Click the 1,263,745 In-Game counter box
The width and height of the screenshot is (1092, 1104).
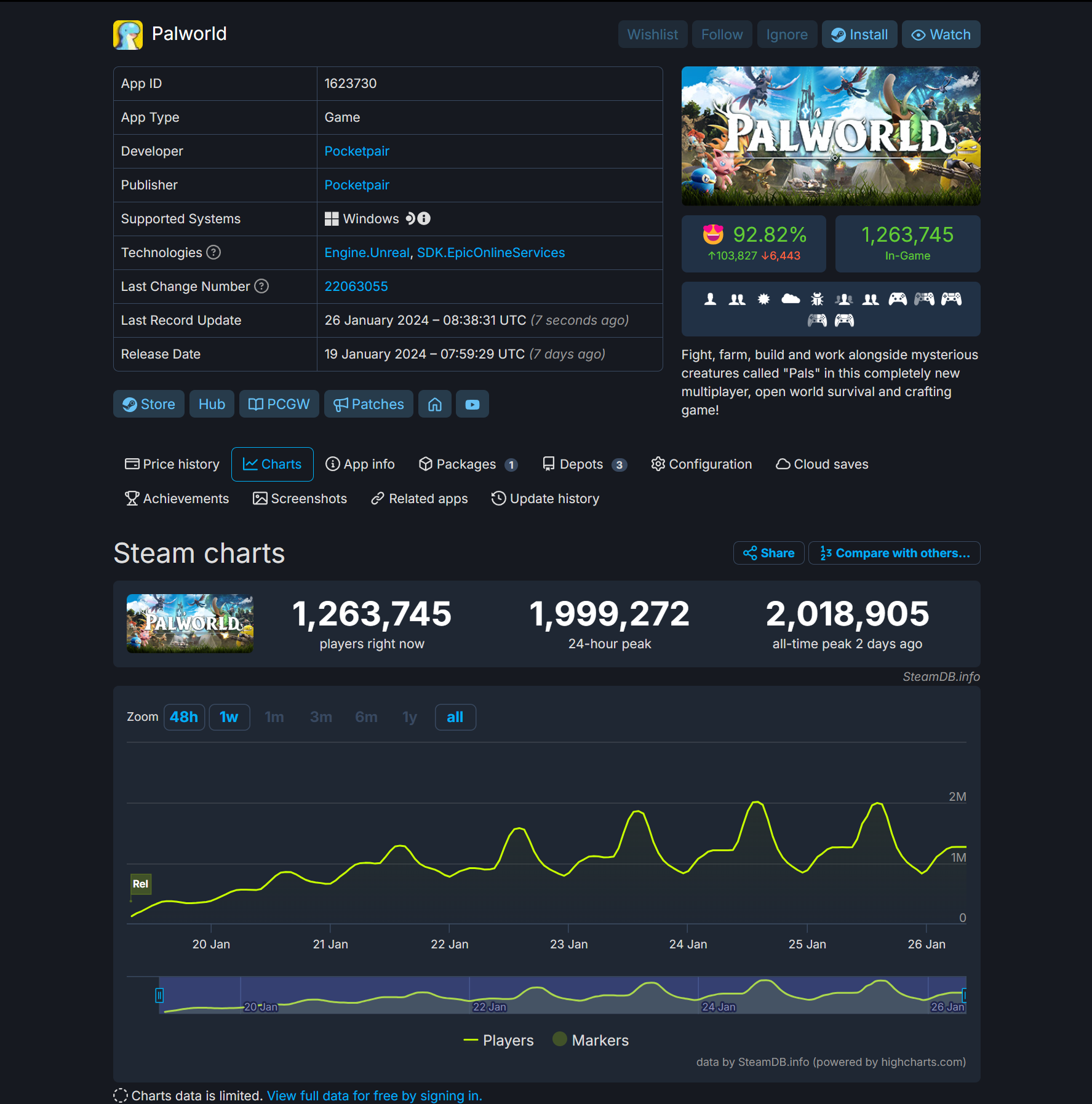click(908, 244)
